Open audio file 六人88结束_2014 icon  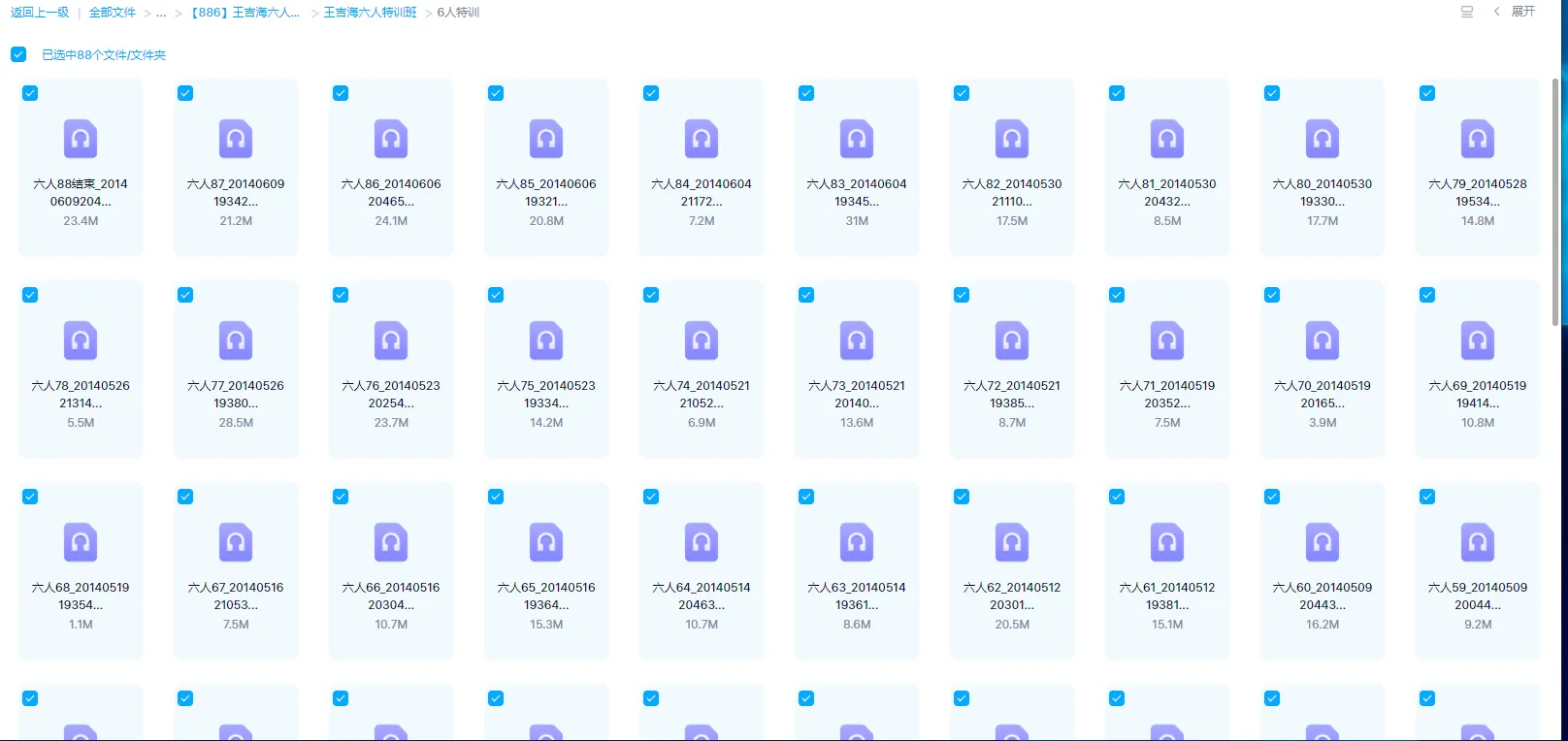point(81,139)
